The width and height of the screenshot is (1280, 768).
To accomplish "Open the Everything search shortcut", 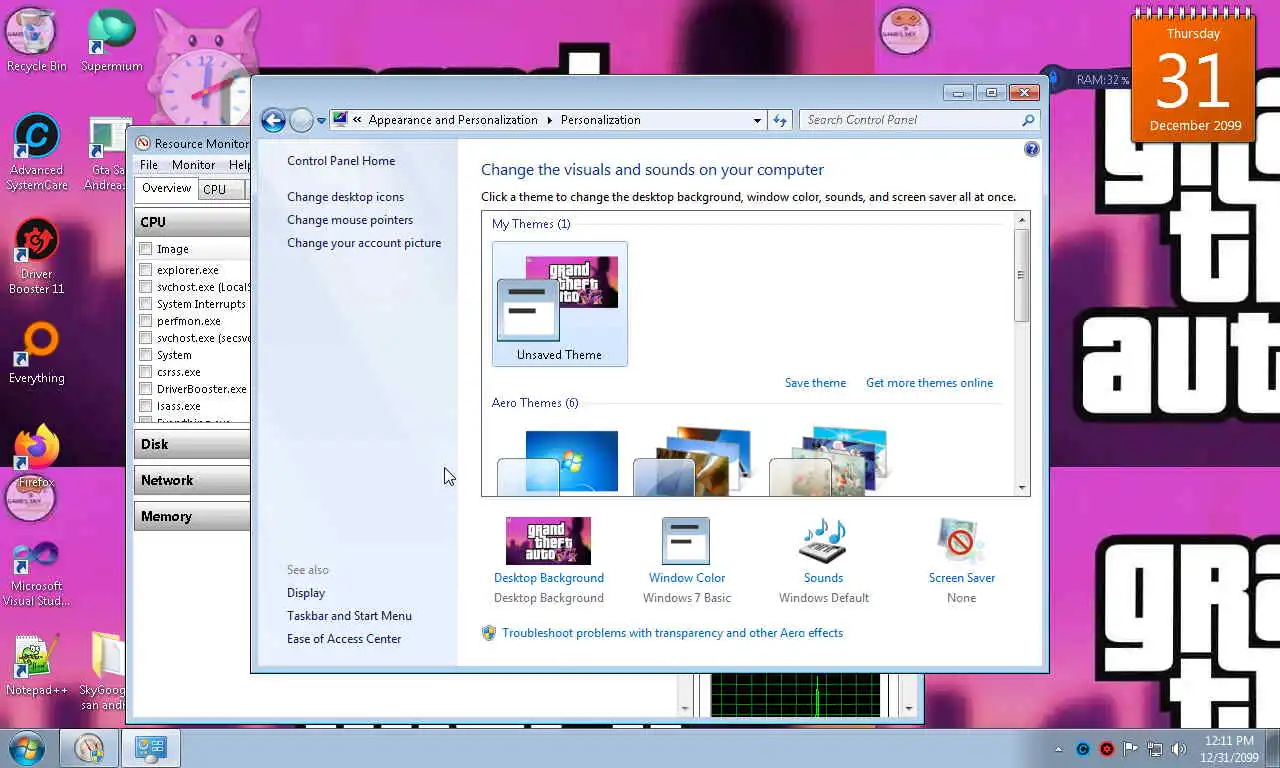I will click(x=36, y=353).
